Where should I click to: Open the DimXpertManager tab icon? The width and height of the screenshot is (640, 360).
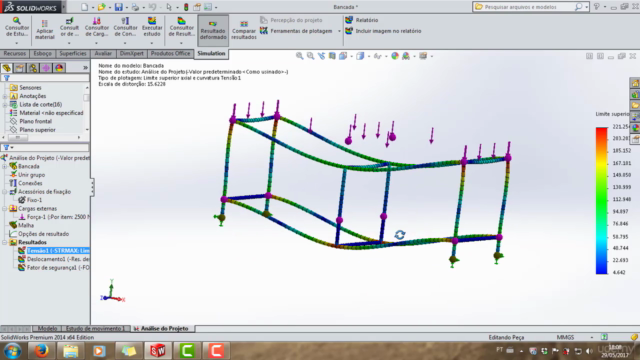46,68
